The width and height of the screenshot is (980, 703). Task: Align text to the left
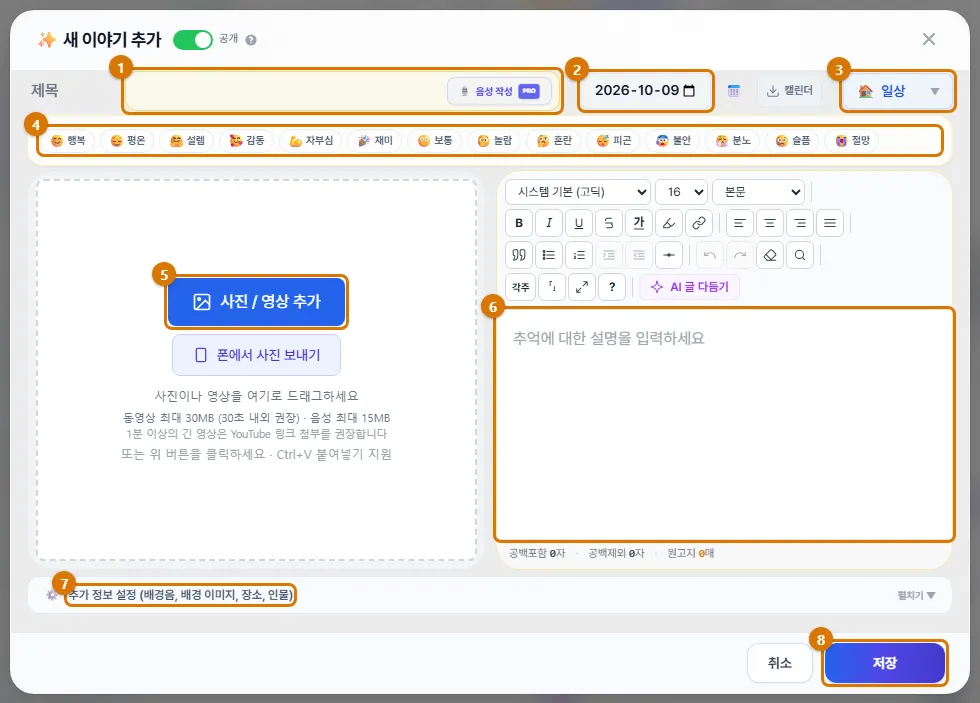(x=739, y=223)
